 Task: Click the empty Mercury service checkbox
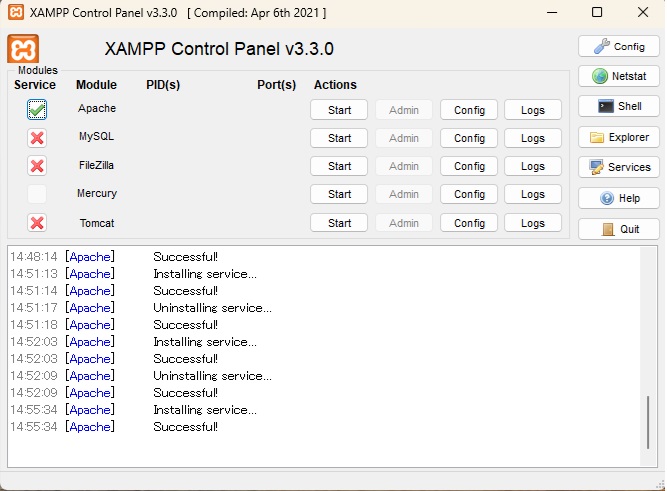point(37,194)
